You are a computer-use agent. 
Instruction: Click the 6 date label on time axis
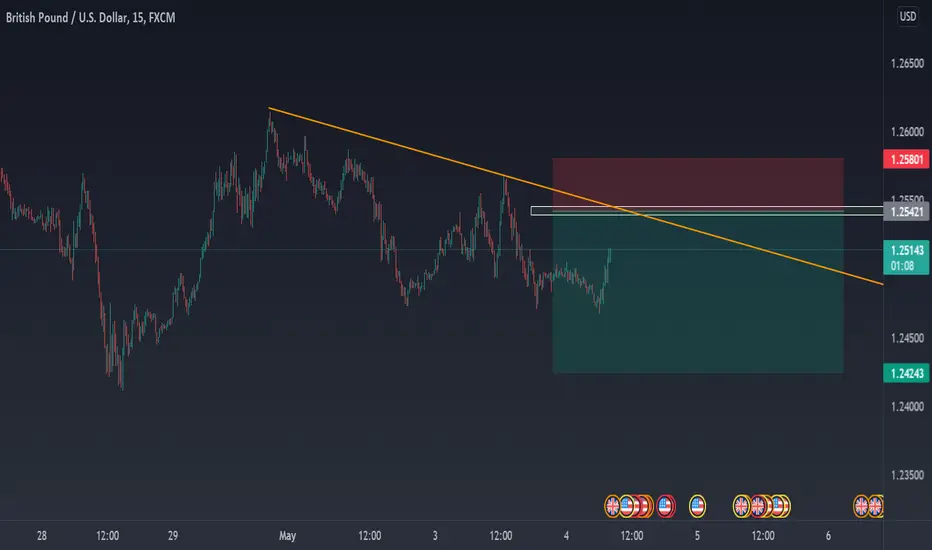pos(828,536)
